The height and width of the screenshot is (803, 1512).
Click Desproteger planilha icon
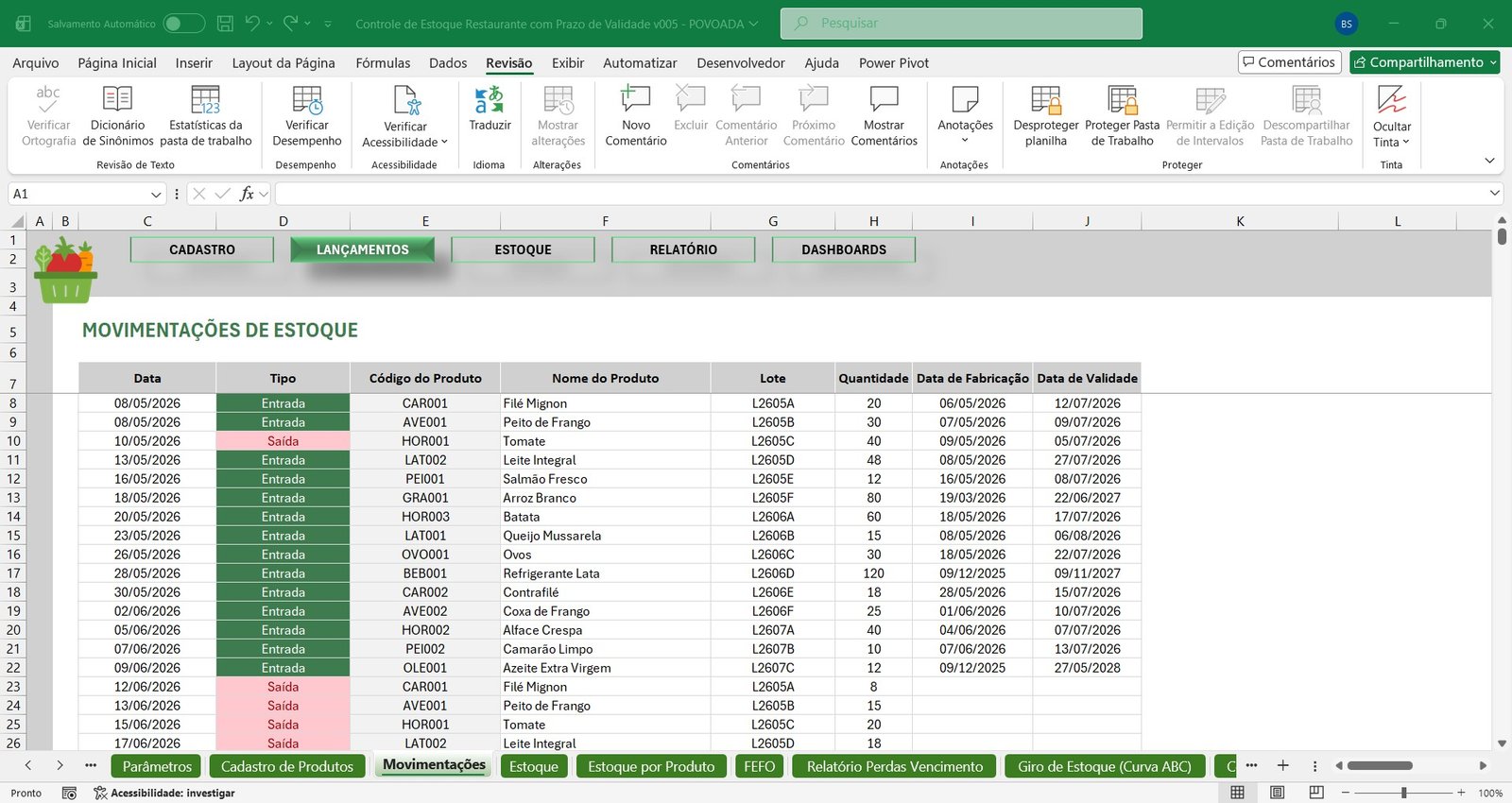click(x=1046, y=99)
